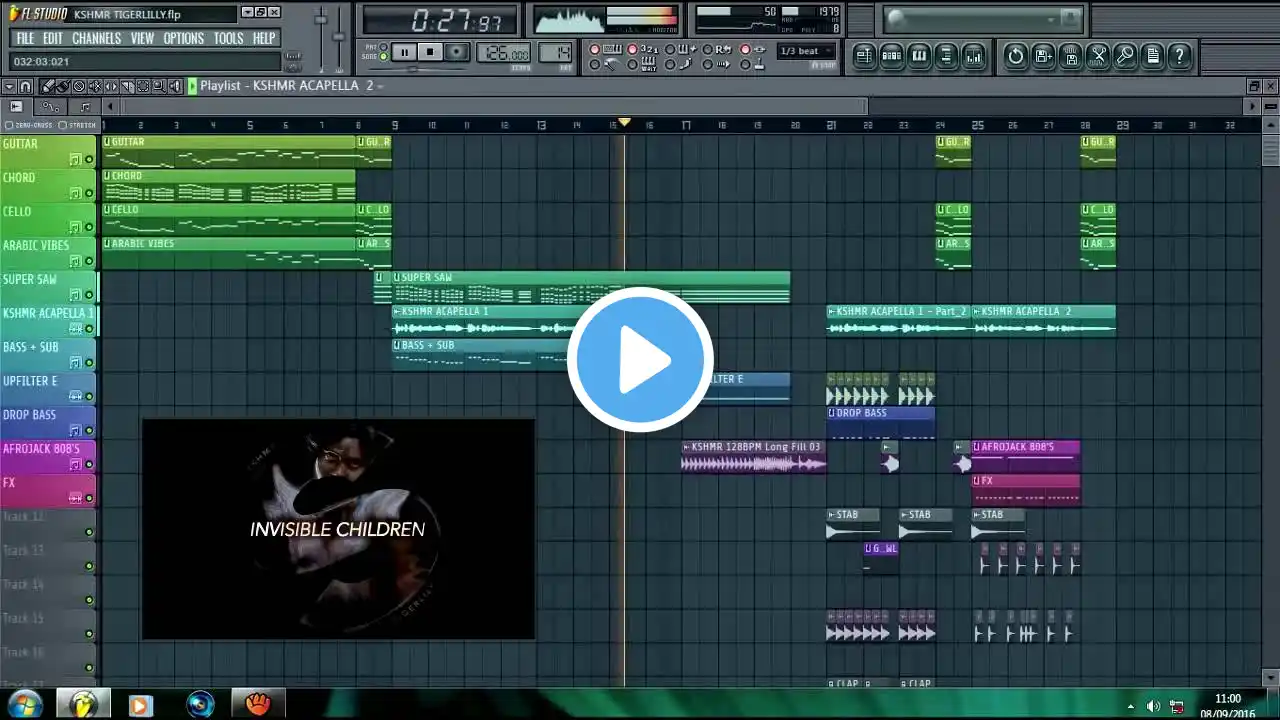
Task: Pause playback with the pause button
Action: [405, 52]
